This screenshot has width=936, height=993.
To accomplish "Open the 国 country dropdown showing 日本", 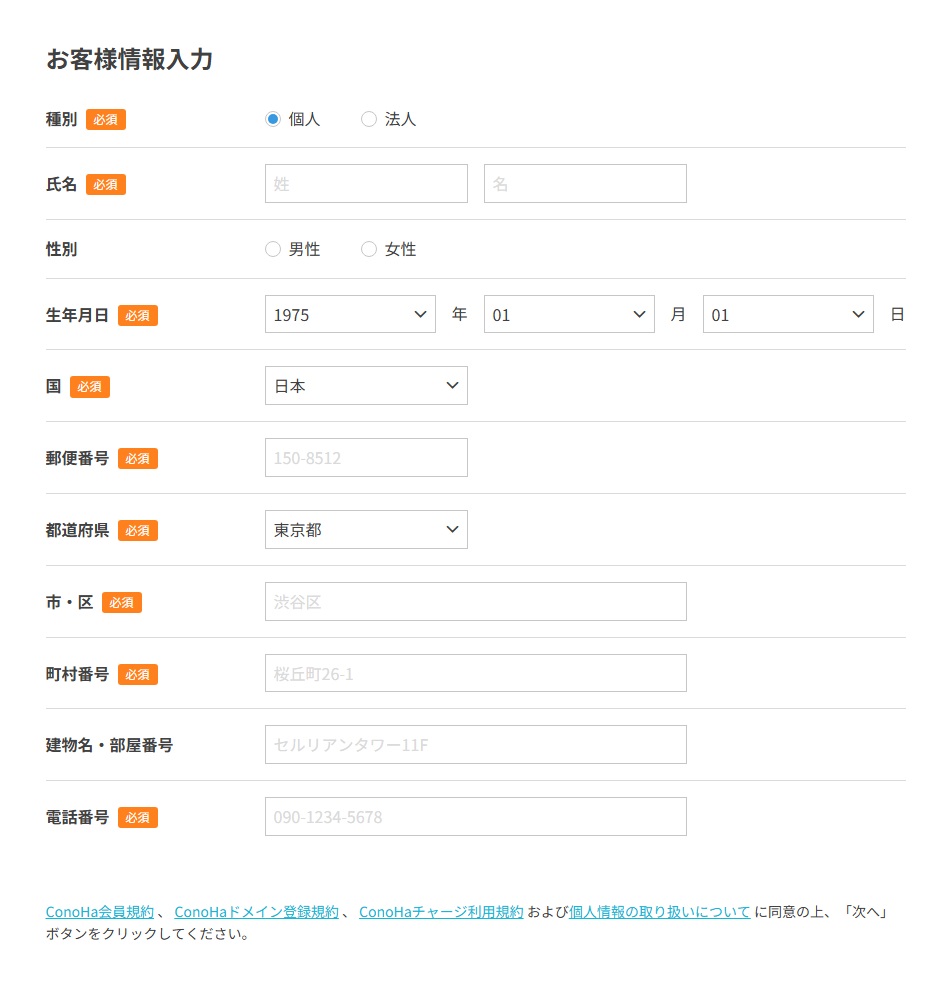I will pyautogui.click(x=366, y=386).
